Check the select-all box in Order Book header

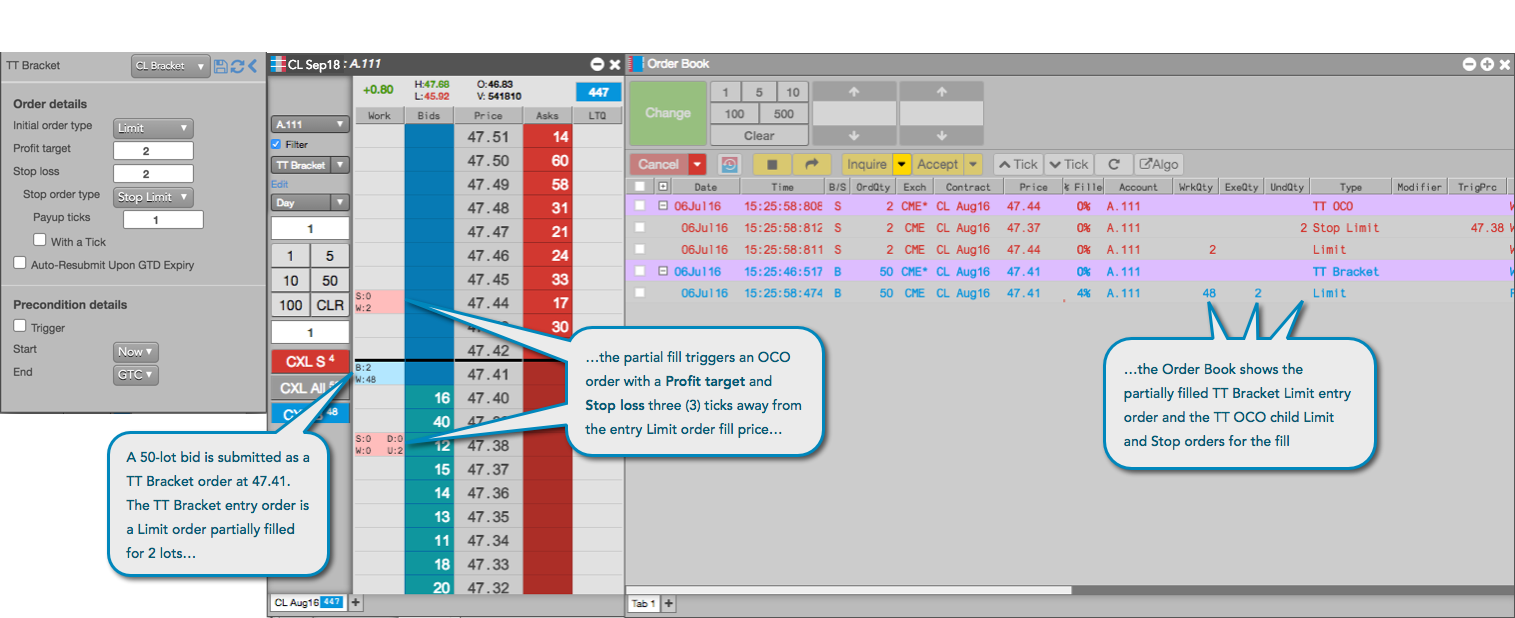640,187
